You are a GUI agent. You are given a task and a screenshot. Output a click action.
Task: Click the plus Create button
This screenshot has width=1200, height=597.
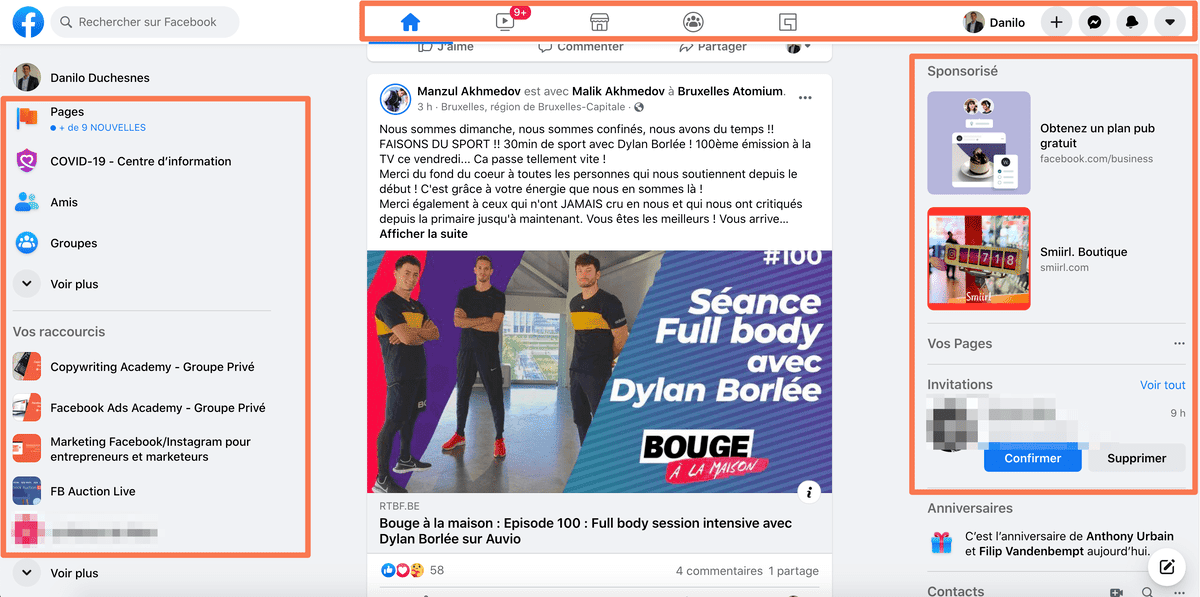[1057, 22]
